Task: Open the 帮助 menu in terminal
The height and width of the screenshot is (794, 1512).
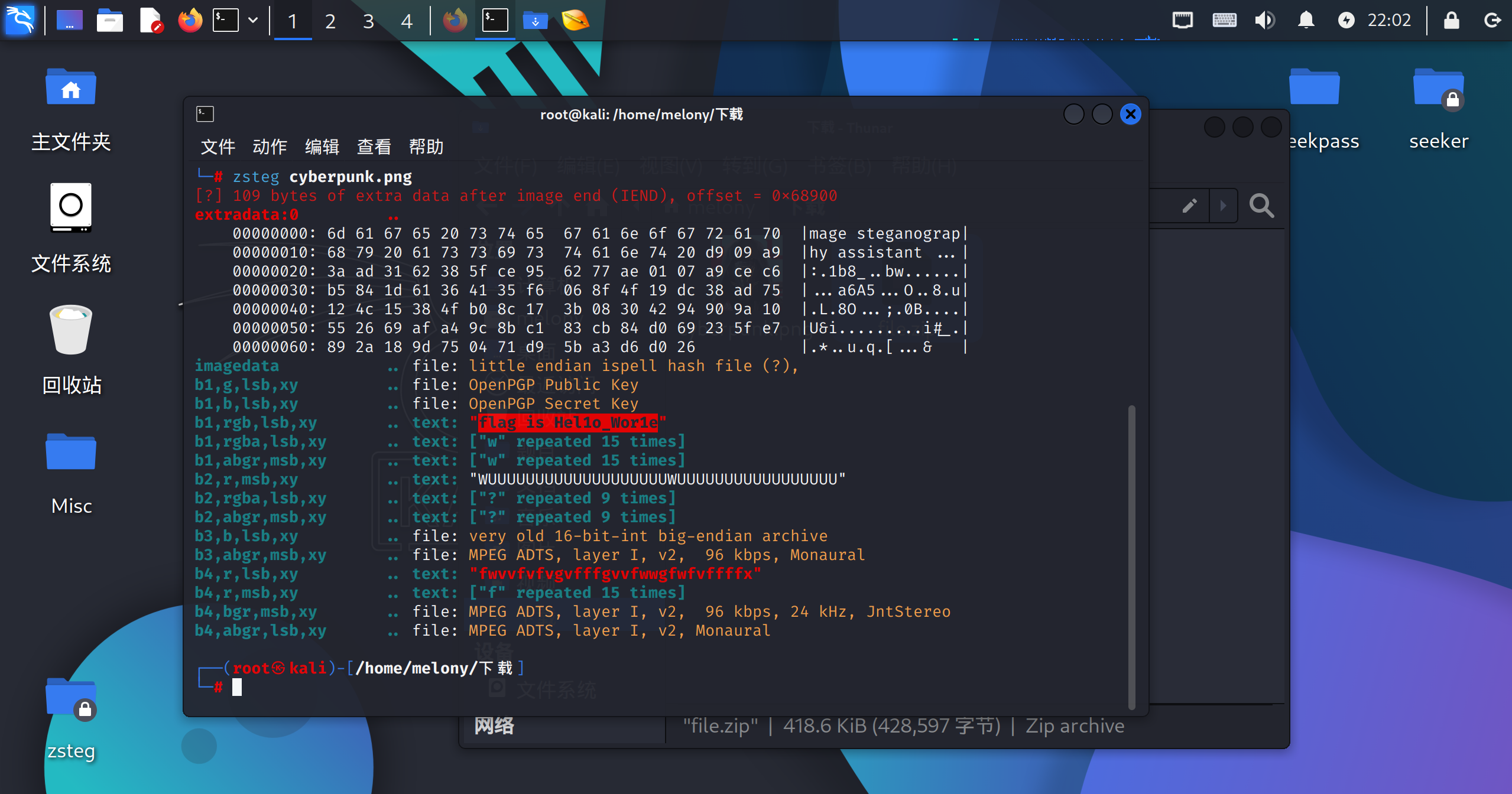Action: [426, 147]
